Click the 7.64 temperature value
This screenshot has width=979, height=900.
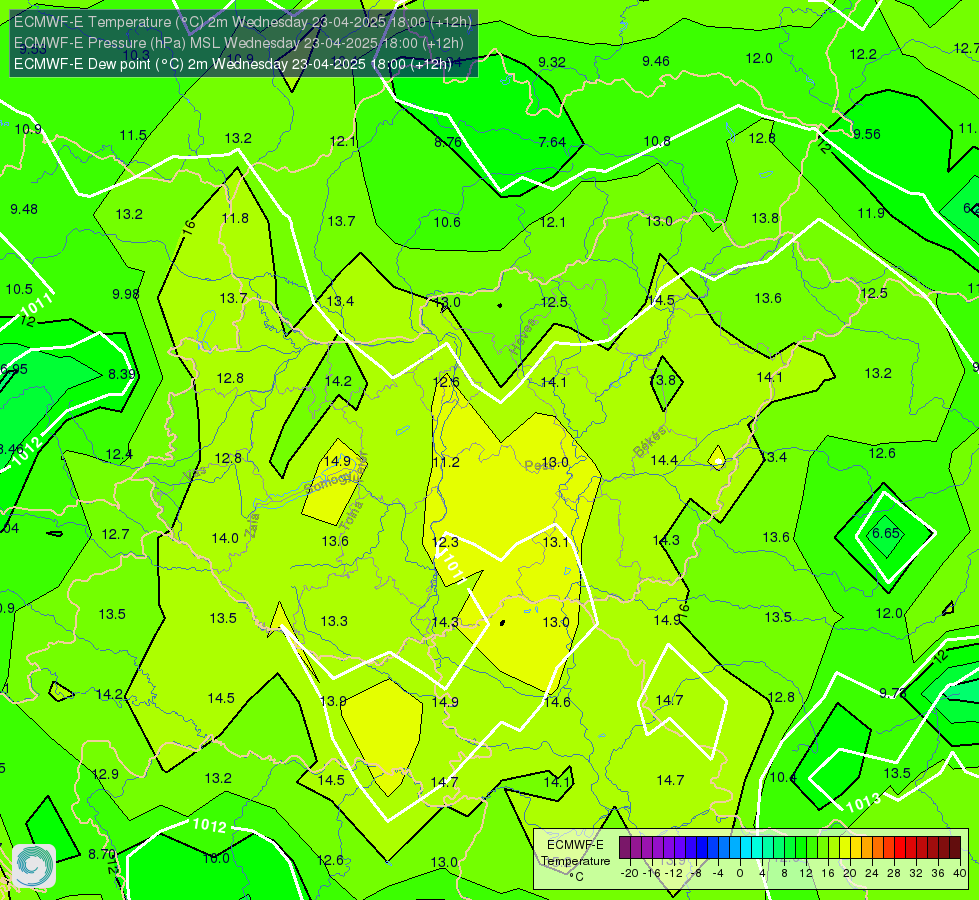pyautogui.click(x=552, y=142)
